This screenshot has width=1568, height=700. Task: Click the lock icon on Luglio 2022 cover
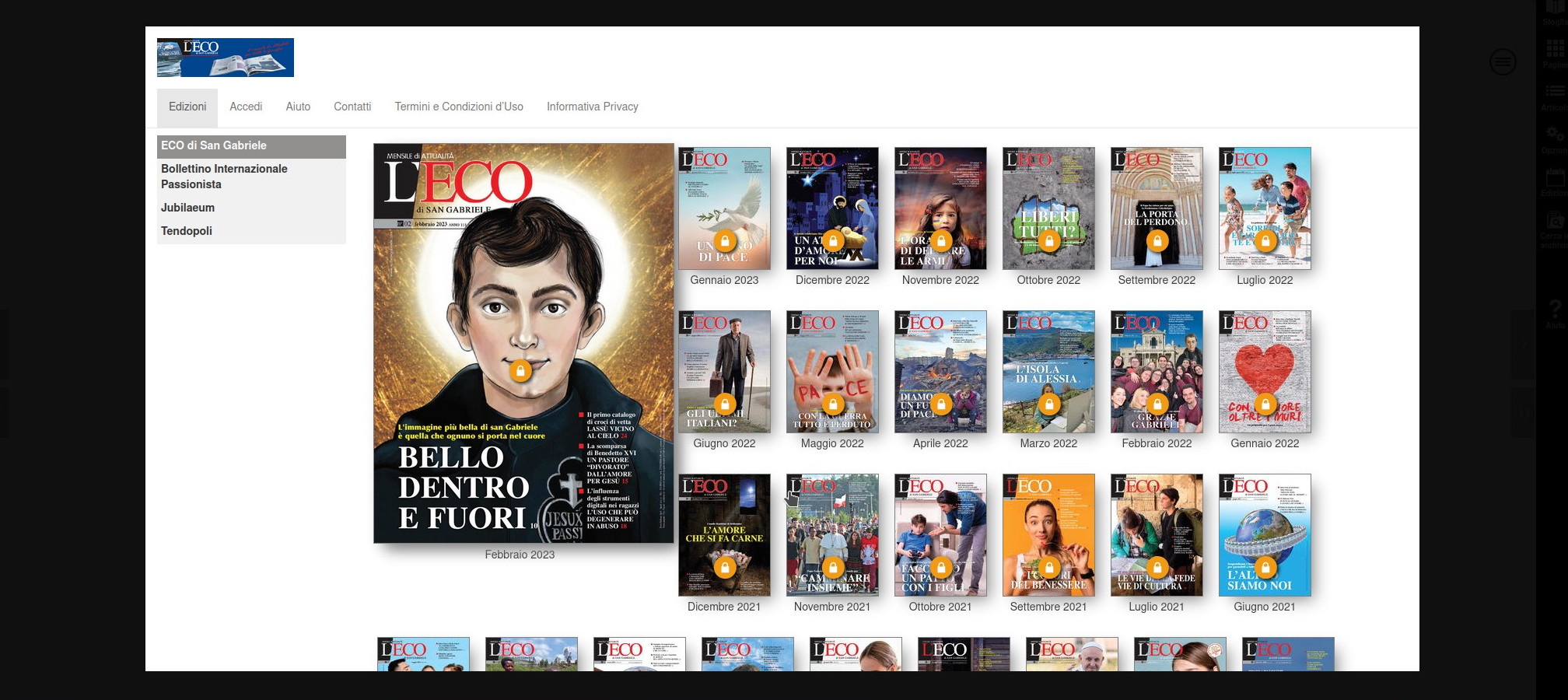pyautogui.click(x=1265, y=240)
